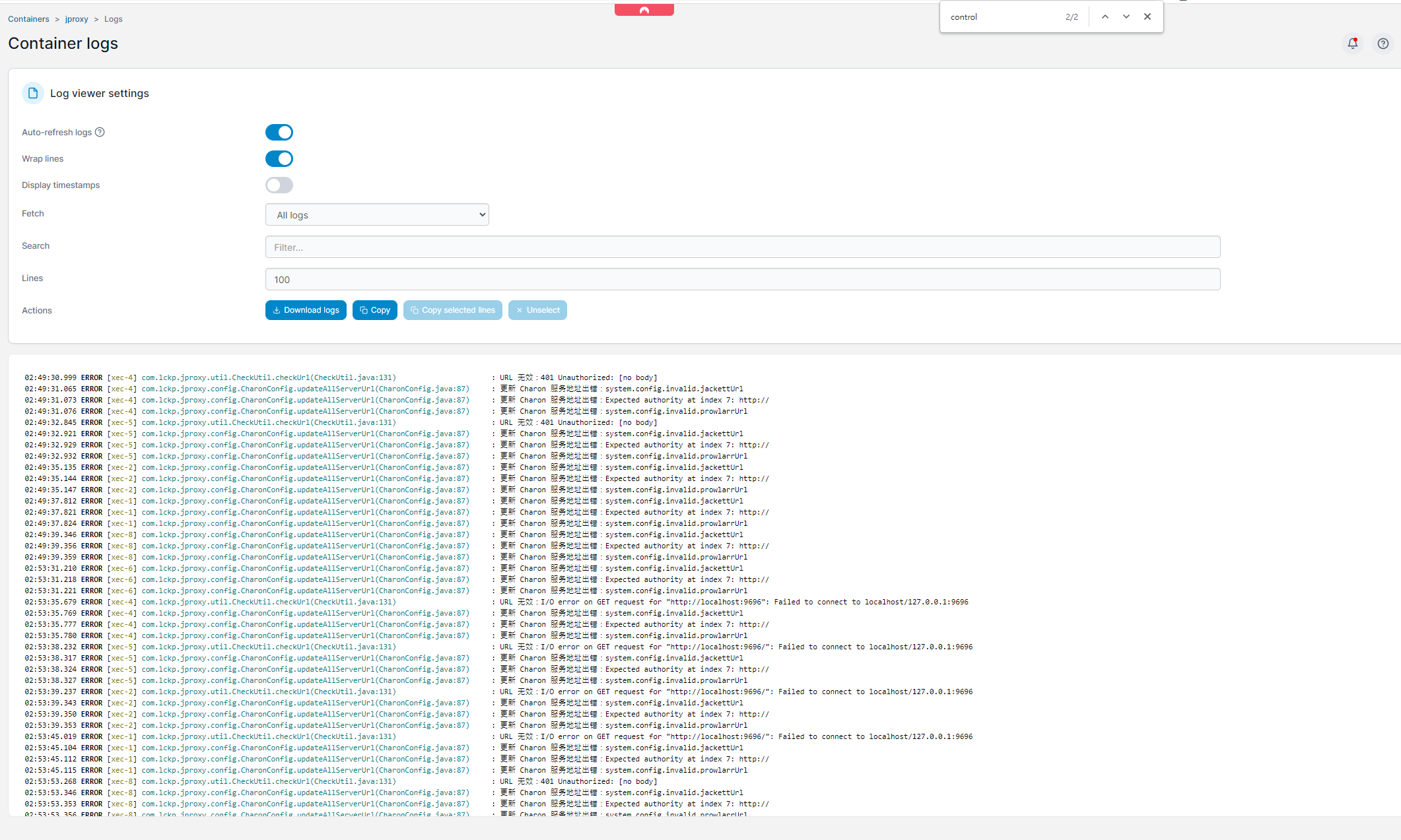Open the Fetch dropdown showing All logs

tap(376, 214)
